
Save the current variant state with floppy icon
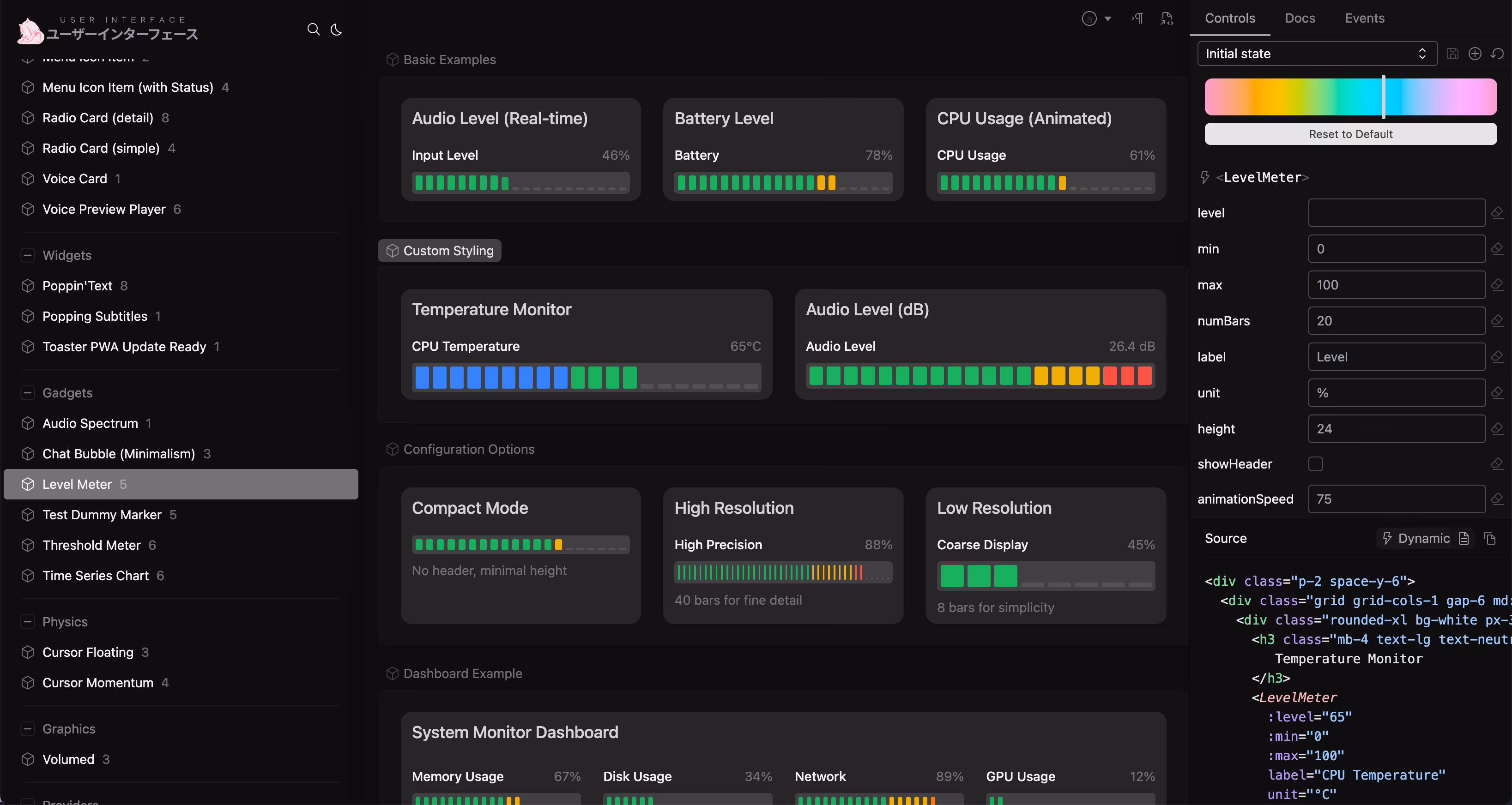[x=1453, y=54]
